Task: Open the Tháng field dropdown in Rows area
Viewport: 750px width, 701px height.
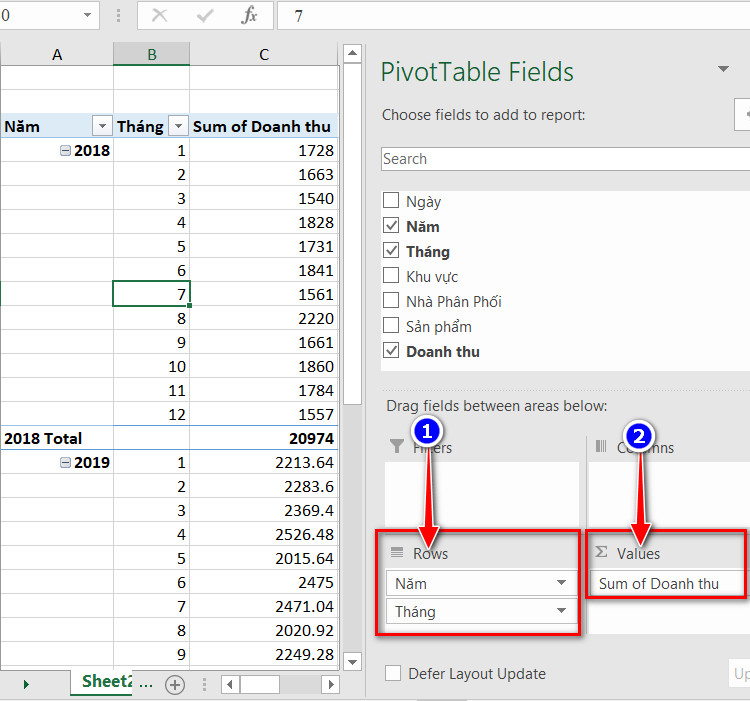Action: coord(561,611)
